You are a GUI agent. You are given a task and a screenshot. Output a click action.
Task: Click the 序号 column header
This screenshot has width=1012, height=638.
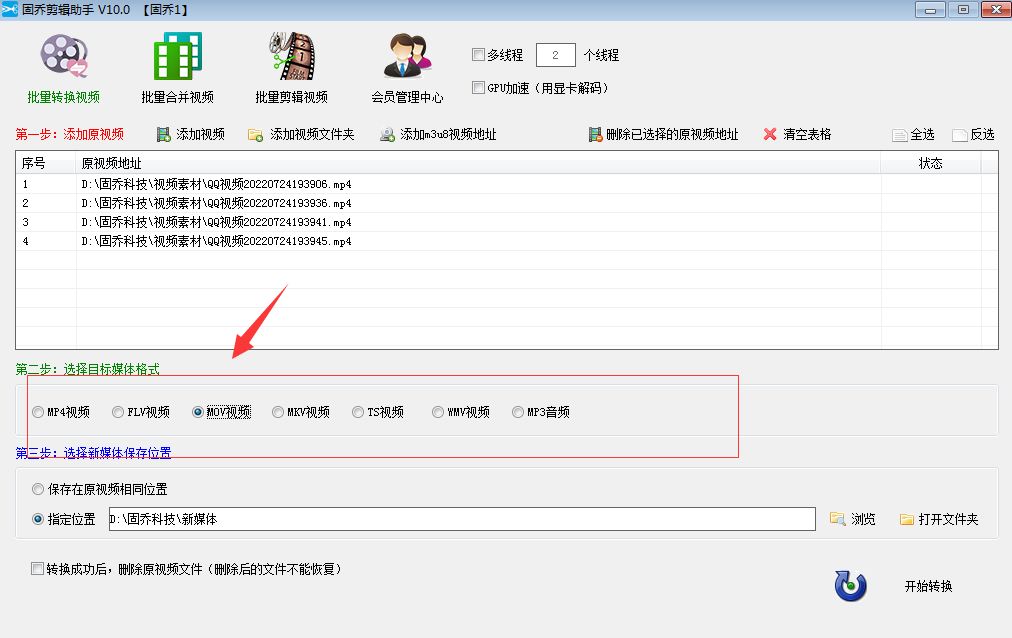46,163
